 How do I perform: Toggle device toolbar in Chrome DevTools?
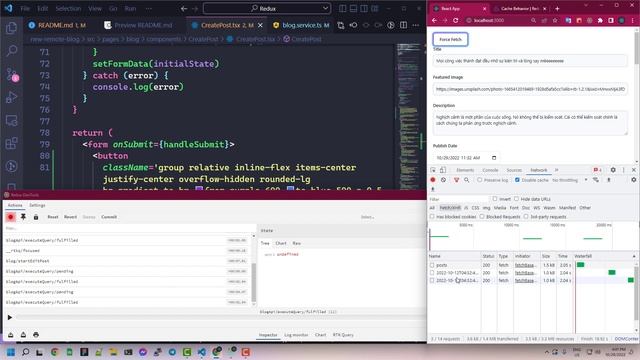tap(443, 170)
